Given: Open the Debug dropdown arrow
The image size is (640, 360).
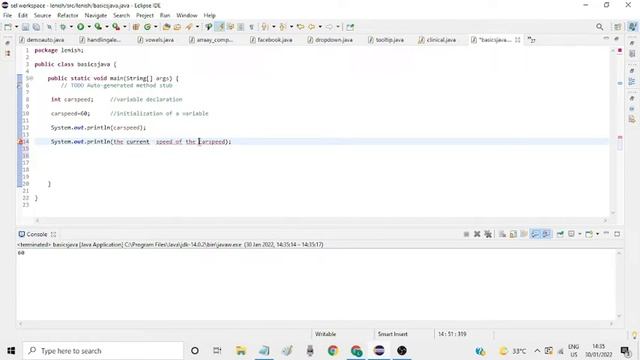Looking at the screenshot, I should [x=71, y=27].
